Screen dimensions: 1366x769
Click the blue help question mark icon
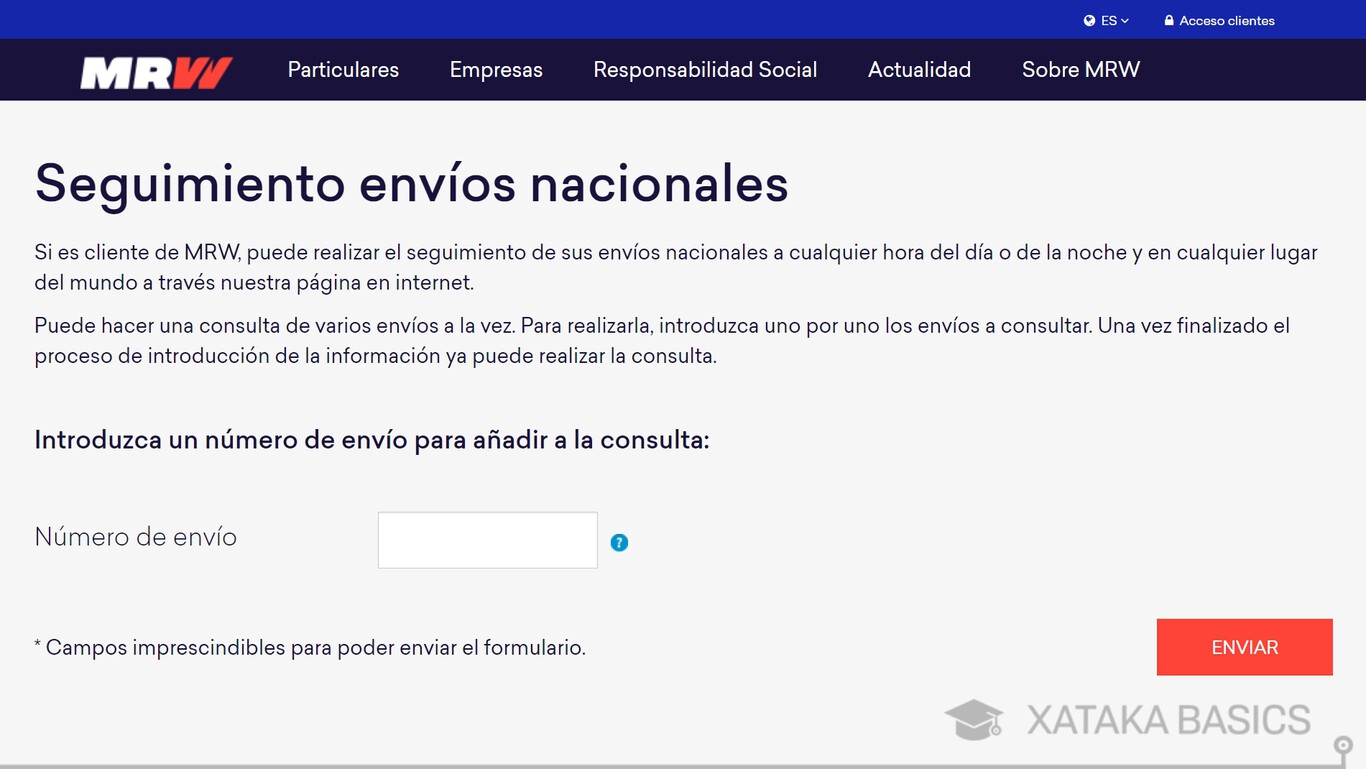coord(619,542)
